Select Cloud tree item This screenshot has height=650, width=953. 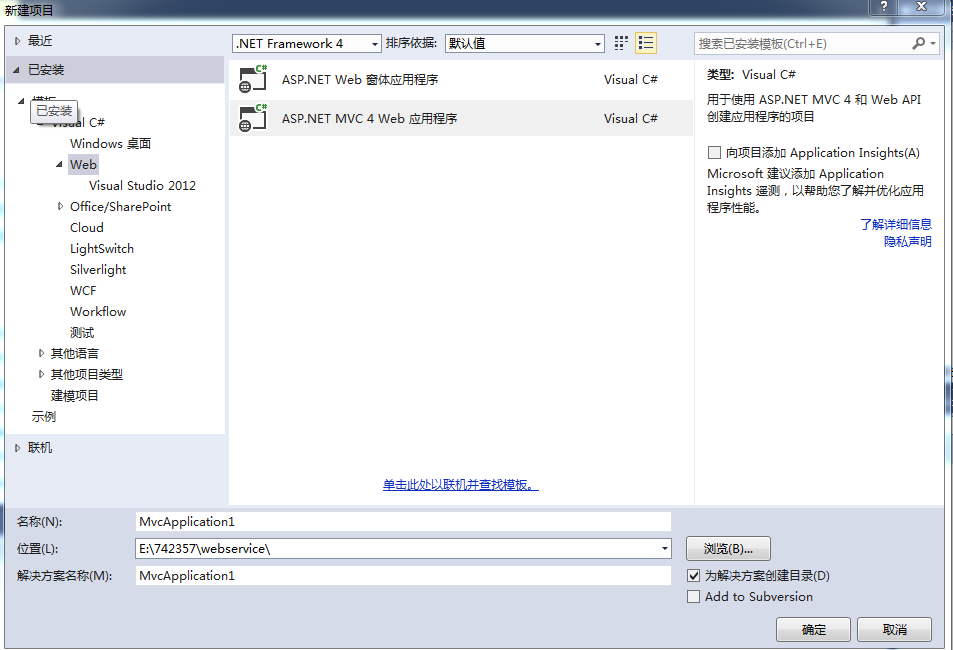(x=86, y=227)
